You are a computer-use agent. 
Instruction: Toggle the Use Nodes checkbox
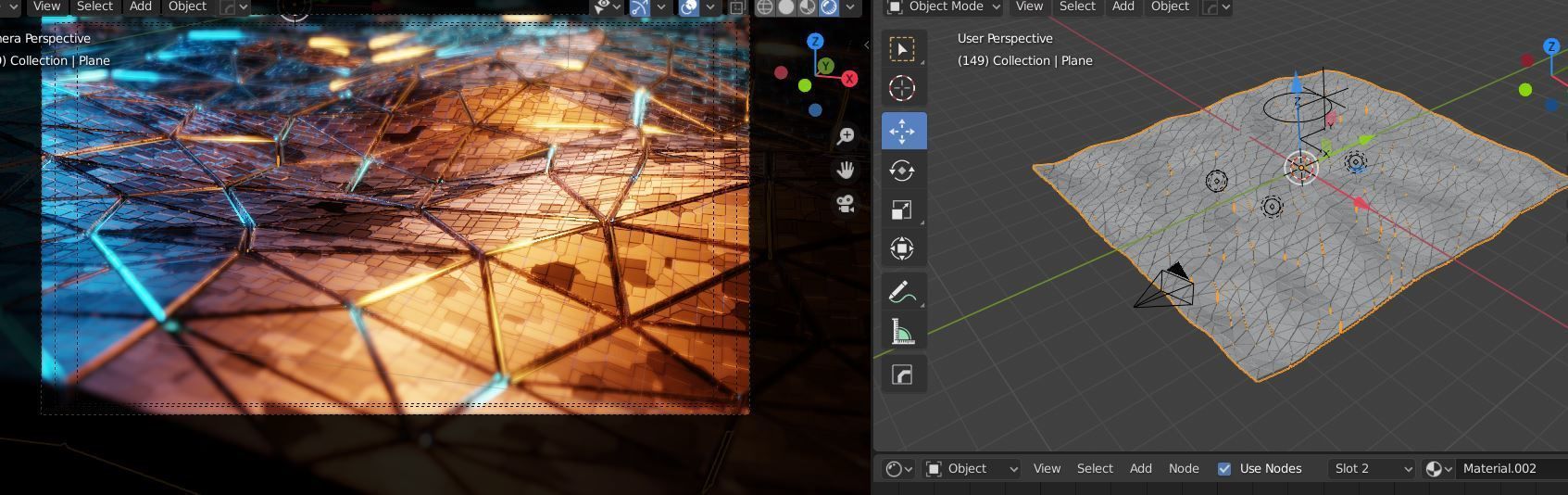(x=1224, y=469)
